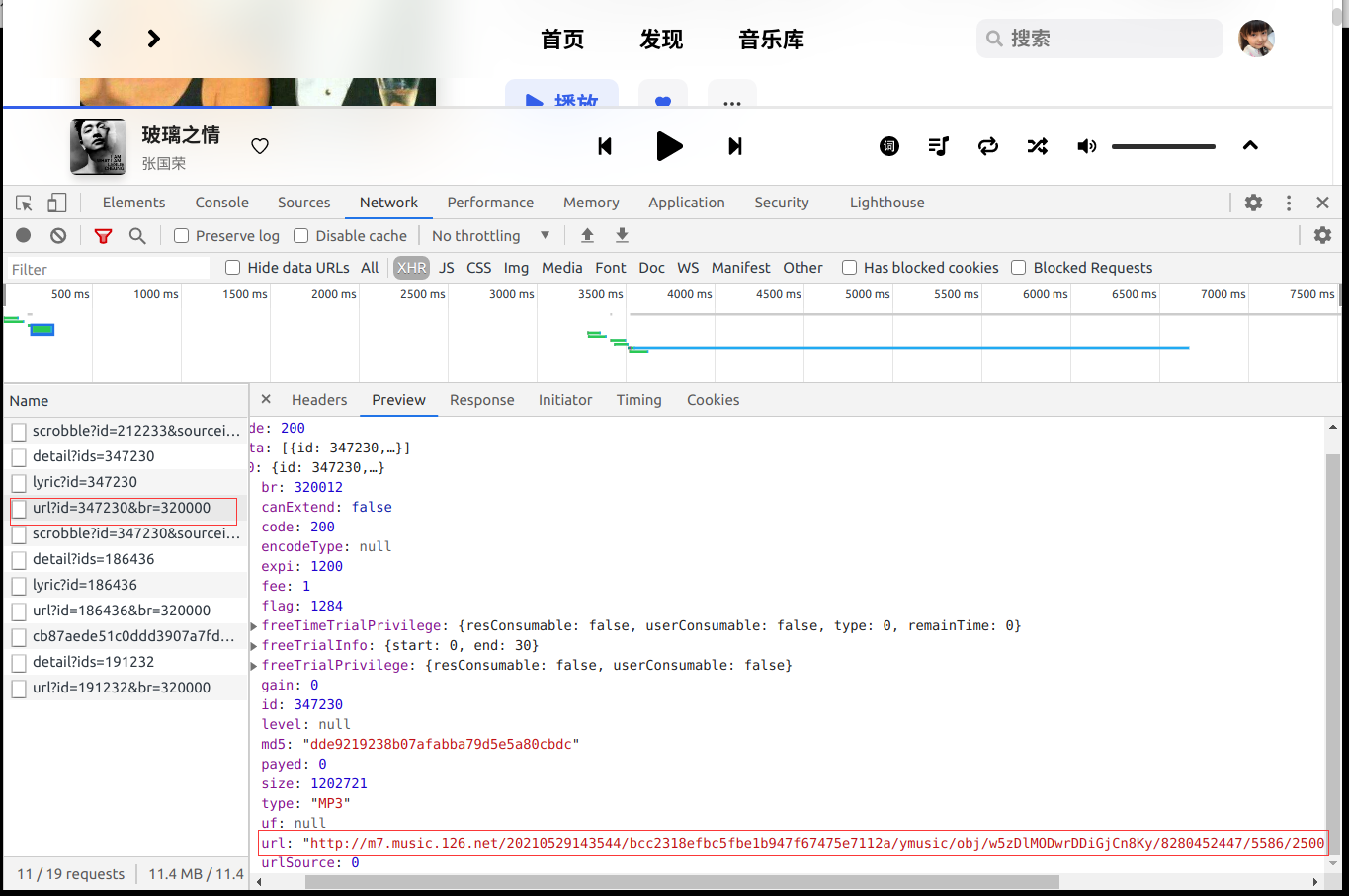
Task: Enable shuffle playback
Action: coord(1037,146)
